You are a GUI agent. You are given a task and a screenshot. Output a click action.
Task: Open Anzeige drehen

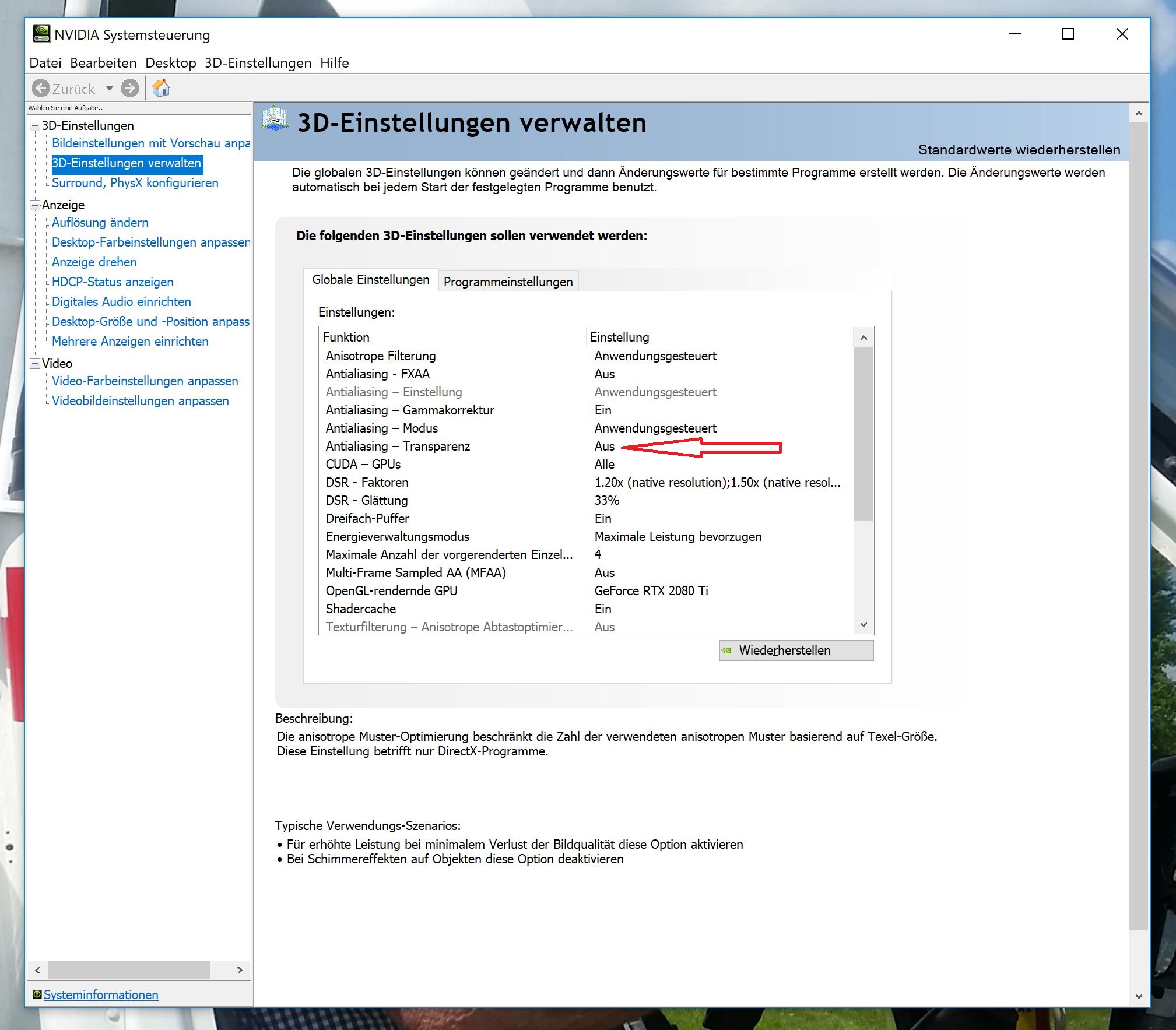(x=94, y=262)
